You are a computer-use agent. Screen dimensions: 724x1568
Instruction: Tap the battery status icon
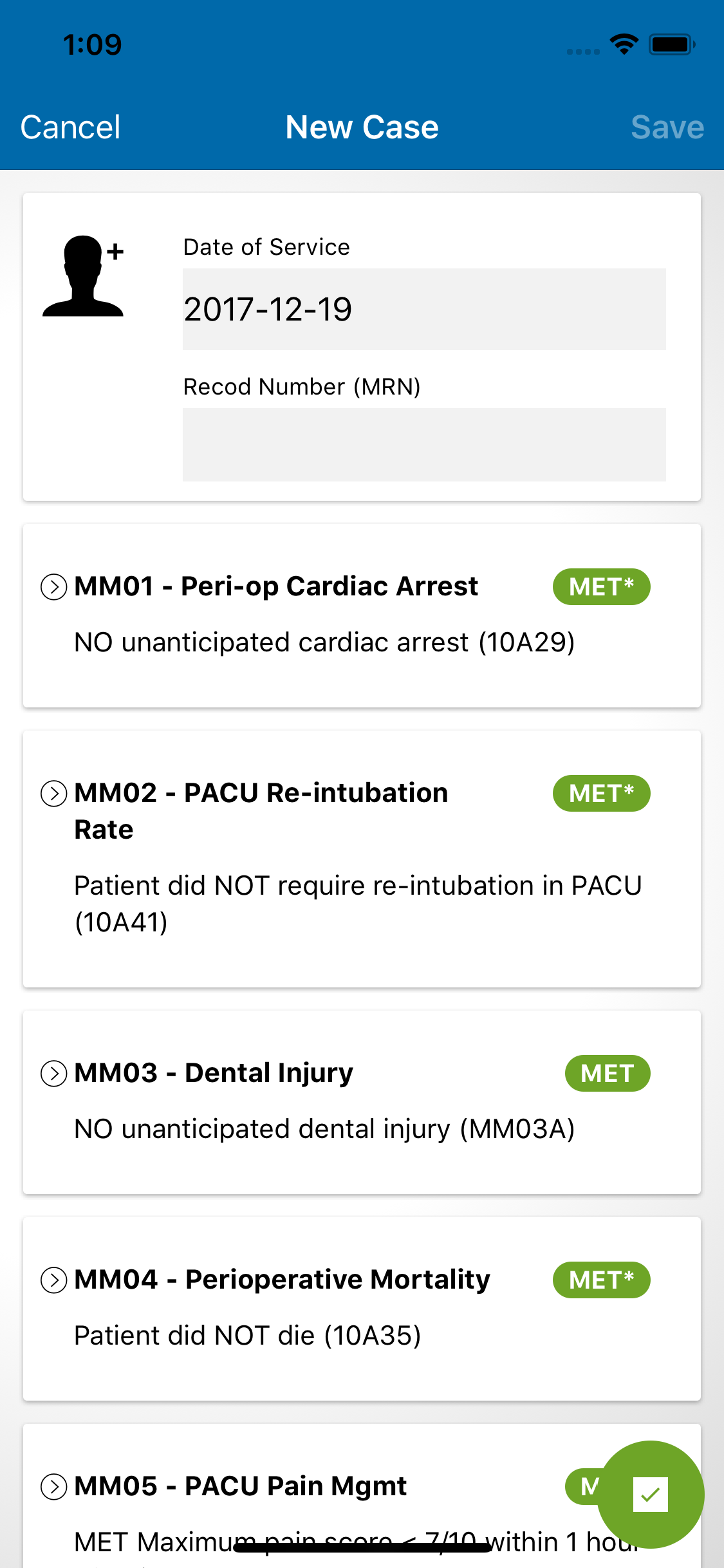coord(672,44)
